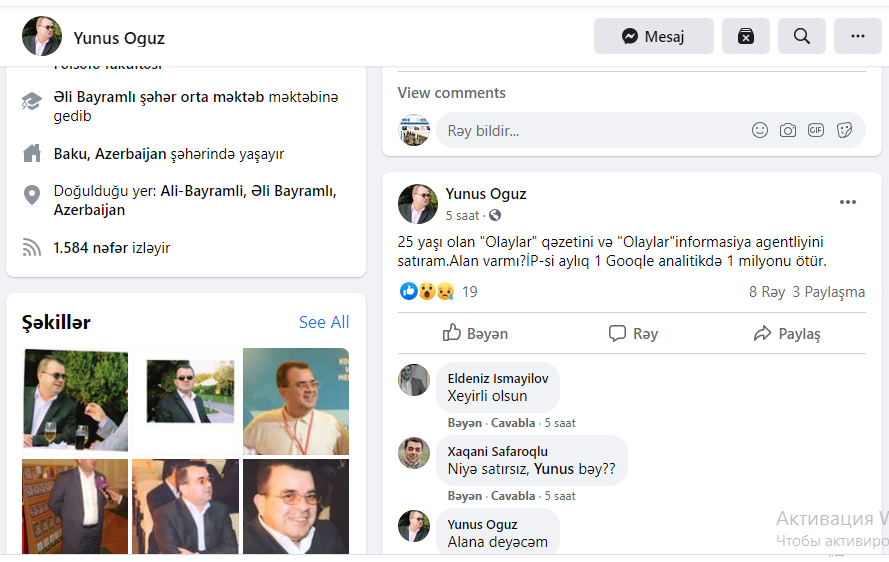Open 3 Paylaşma shares list

pos(828,292)
